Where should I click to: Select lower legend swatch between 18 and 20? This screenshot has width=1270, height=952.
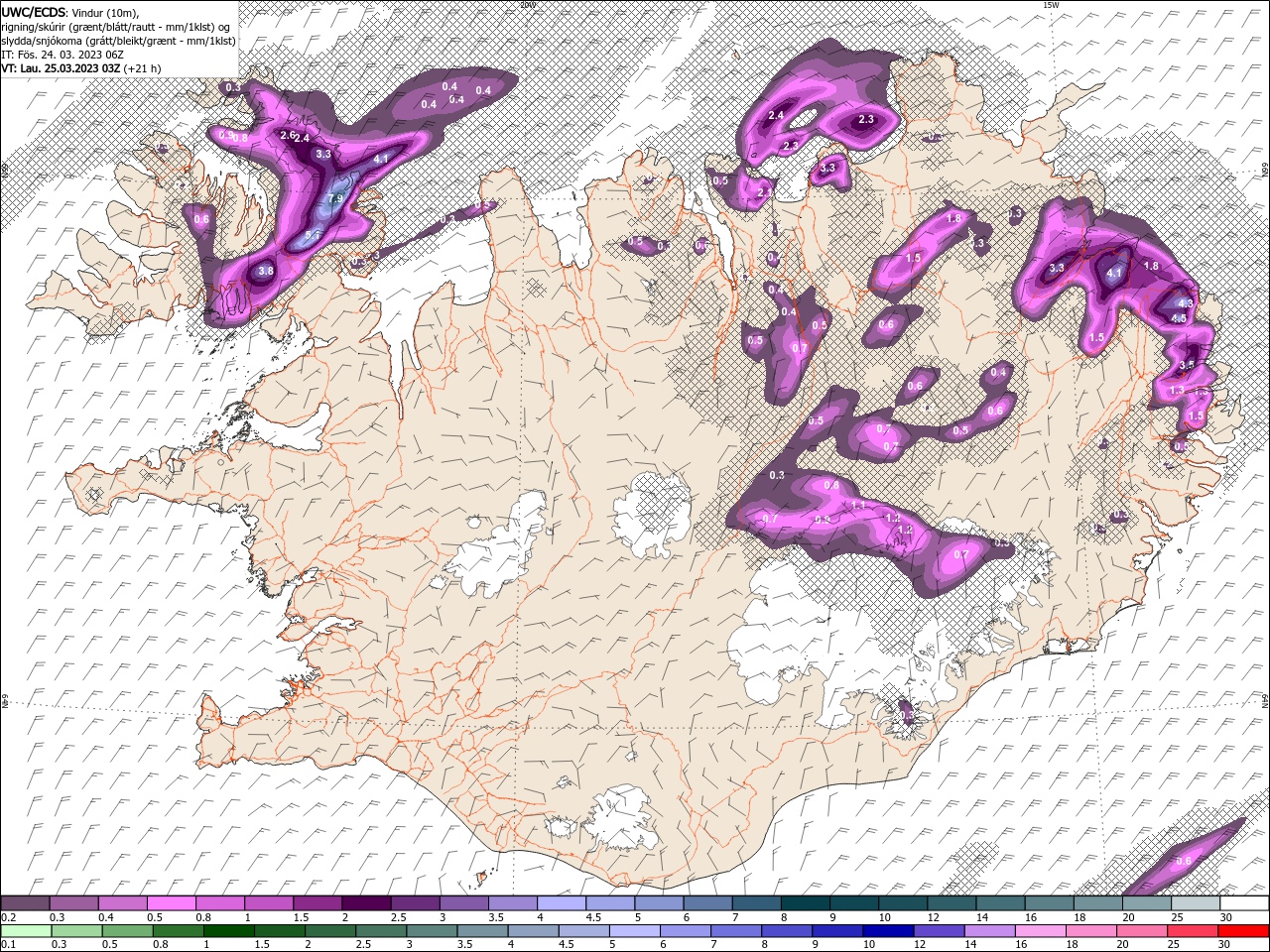tap(1090, 931)
